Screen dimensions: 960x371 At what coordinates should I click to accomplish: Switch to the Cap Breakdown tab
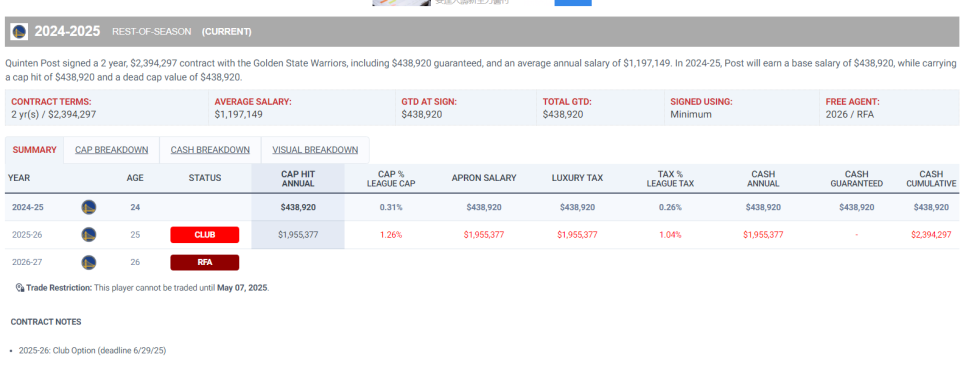tap(111, 150)
